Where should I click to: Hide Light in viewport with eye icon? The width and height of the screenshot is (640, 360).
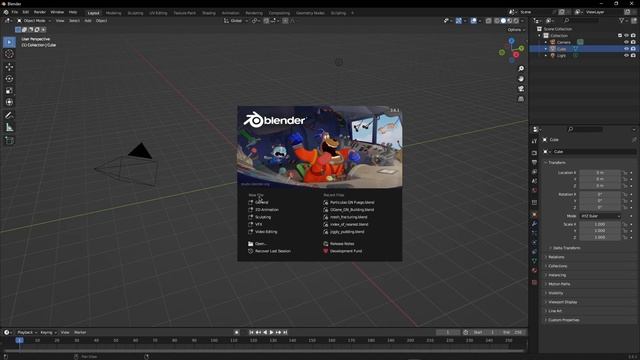(627, 56)
